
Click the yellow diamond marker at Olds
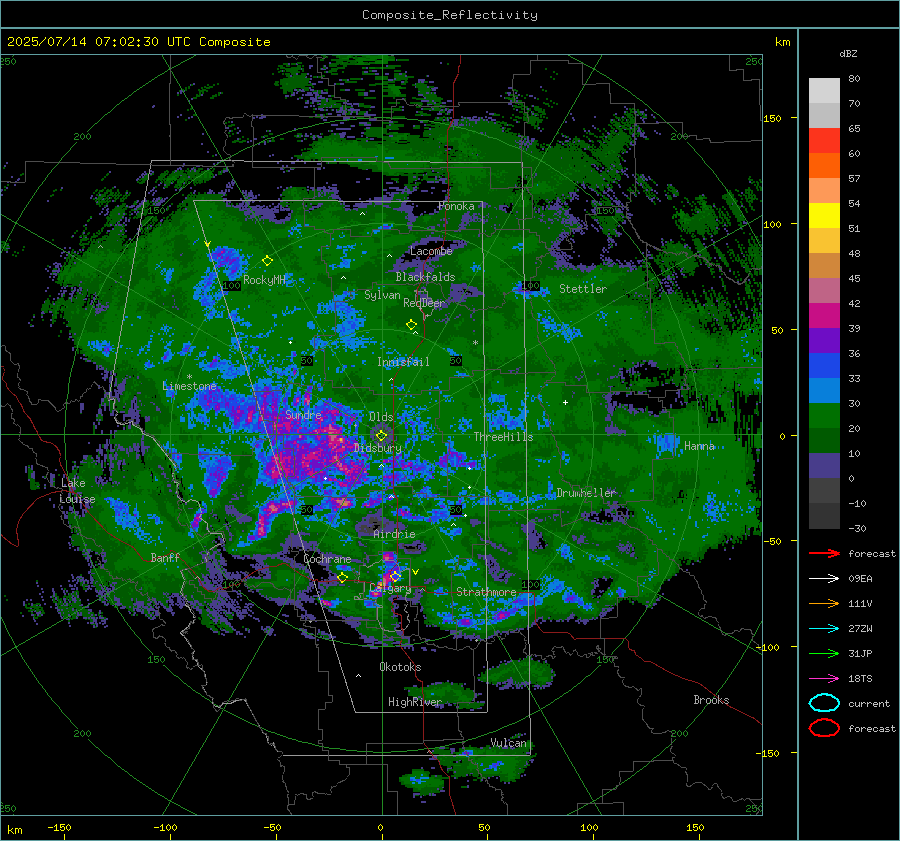(381, 436)
